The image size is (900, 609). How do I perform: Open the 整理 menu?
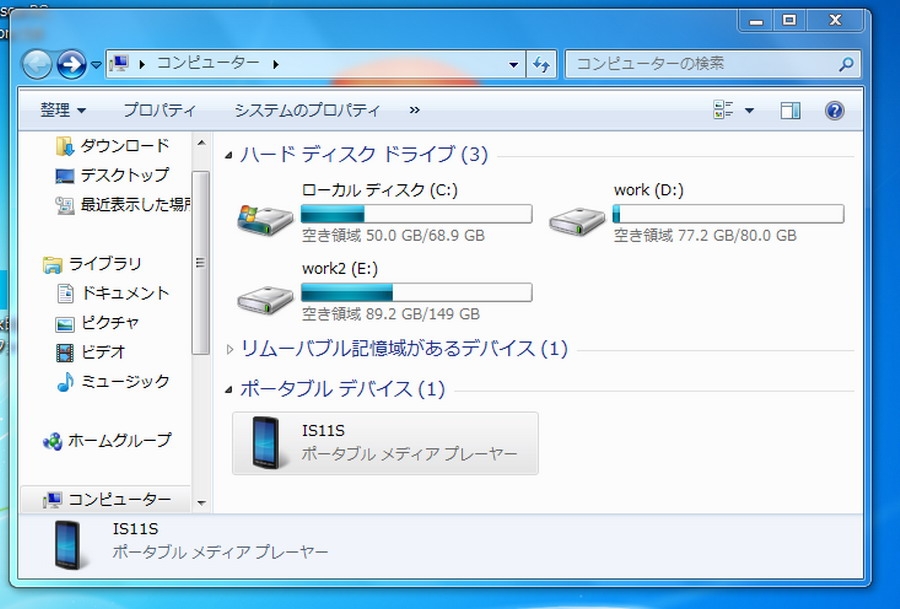click(x=63, y=110)
